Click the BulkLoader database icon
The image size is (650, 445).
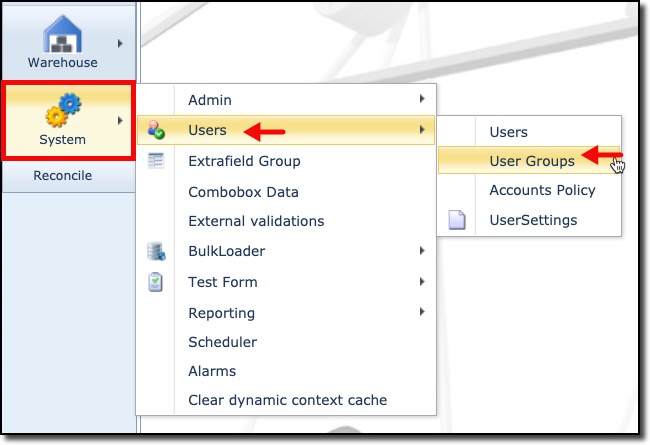pos(155,251)
